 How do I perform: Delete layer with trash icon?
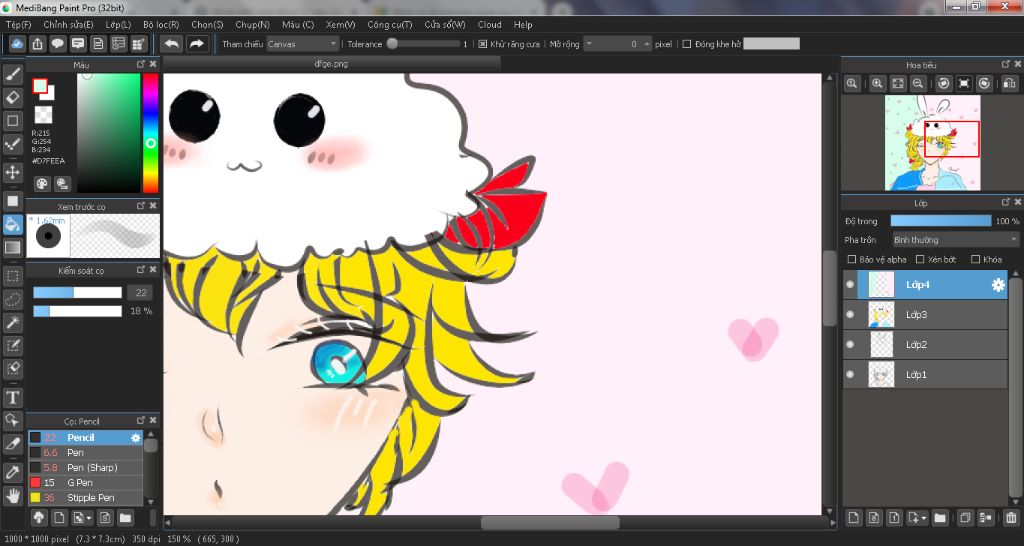(x=1011, y=518)
